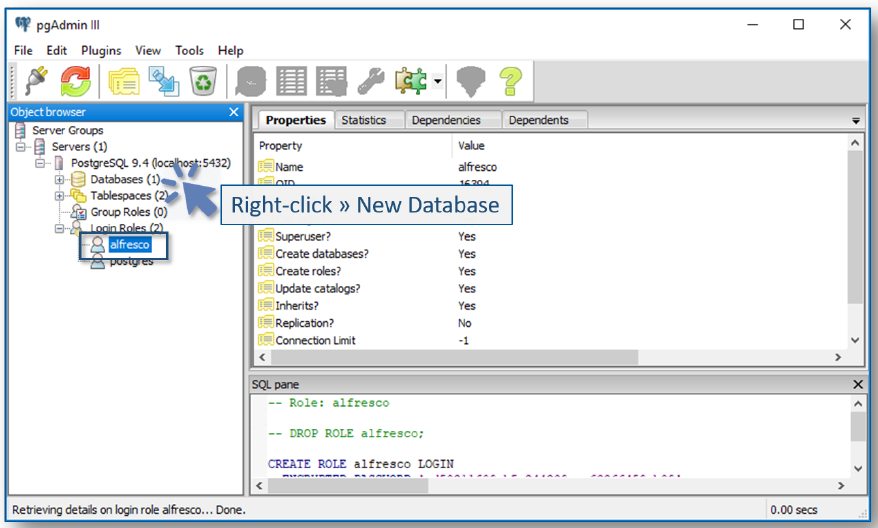
Task: Refresh the selected object
Action: (x=75, y=80)
